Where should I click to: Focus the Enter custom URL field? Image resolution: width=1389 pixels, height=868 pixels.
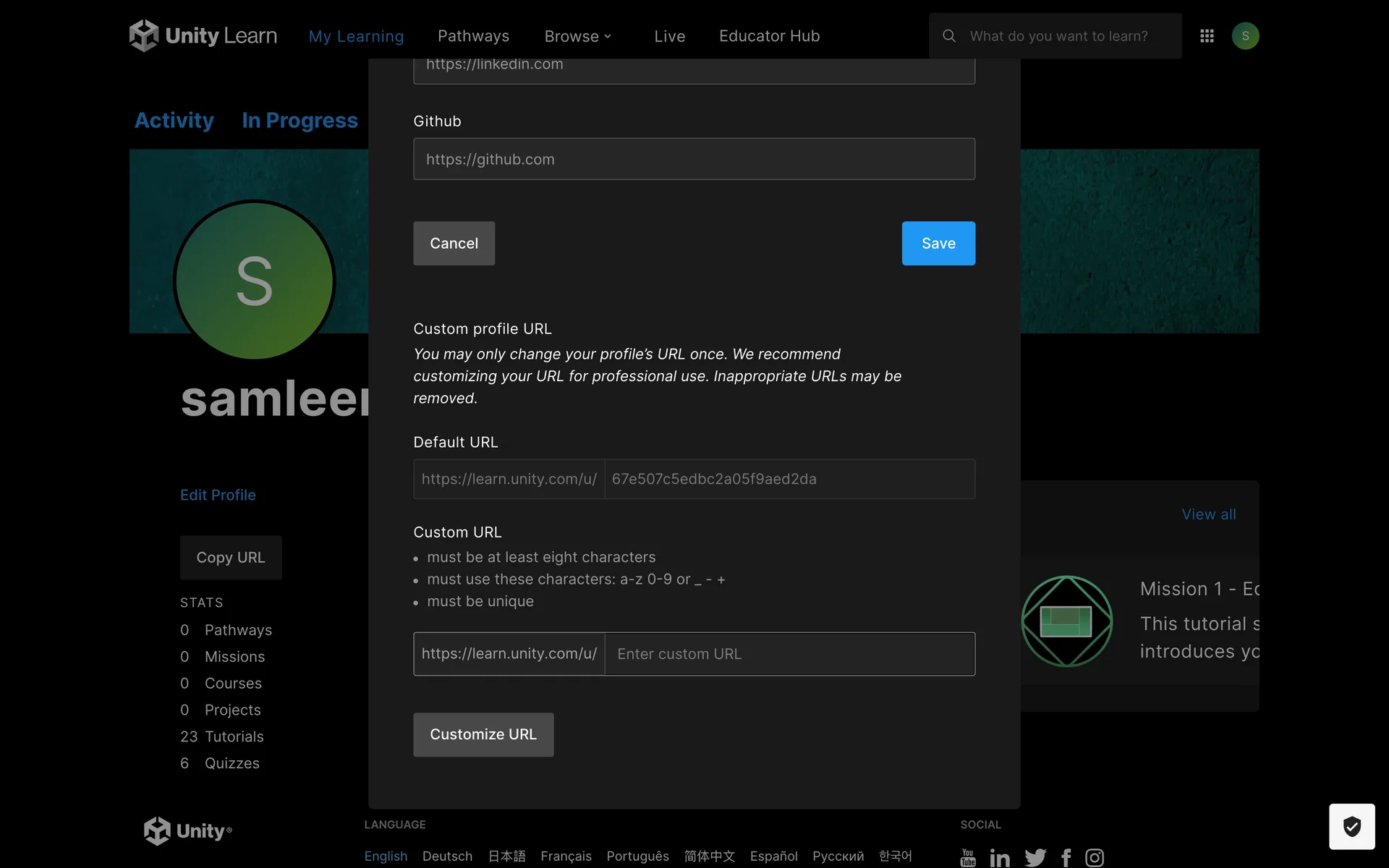[x=789, y=654]
